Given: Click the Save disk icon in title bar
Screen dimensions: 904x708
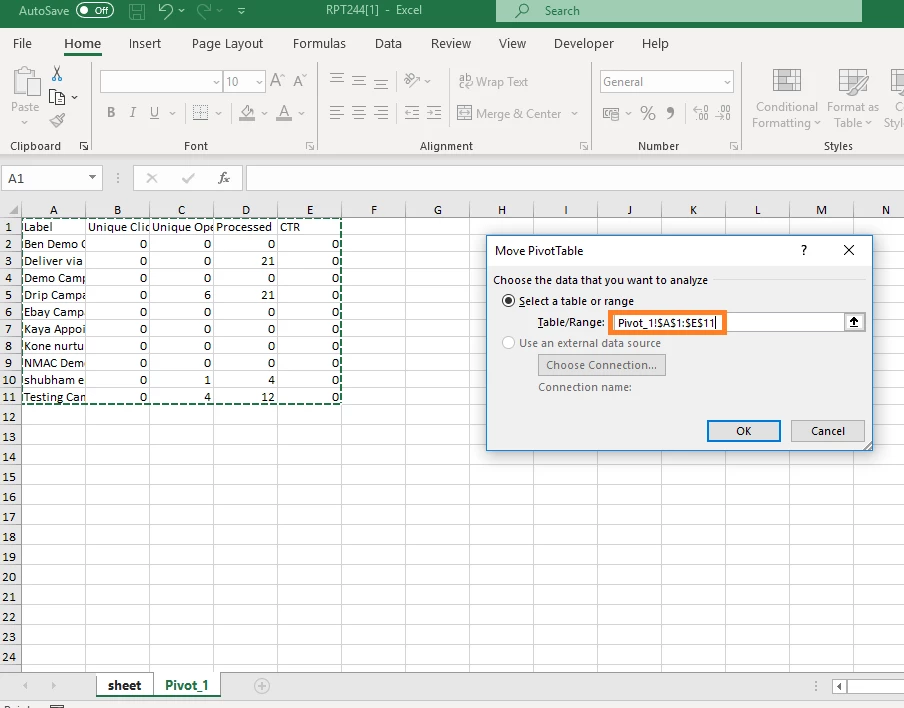Looking at the screenshot, I should [x=137, y=10].
